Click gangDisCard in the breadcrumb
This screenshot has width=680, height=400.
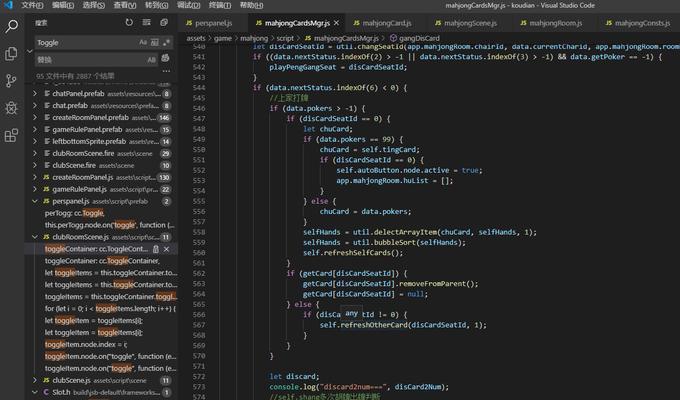click(x=420, y=37)
